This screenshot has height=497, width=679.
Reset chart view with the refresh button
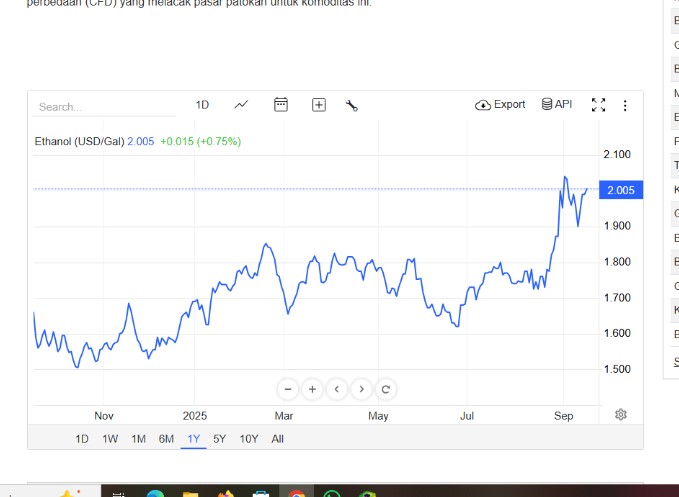(386, 389)
